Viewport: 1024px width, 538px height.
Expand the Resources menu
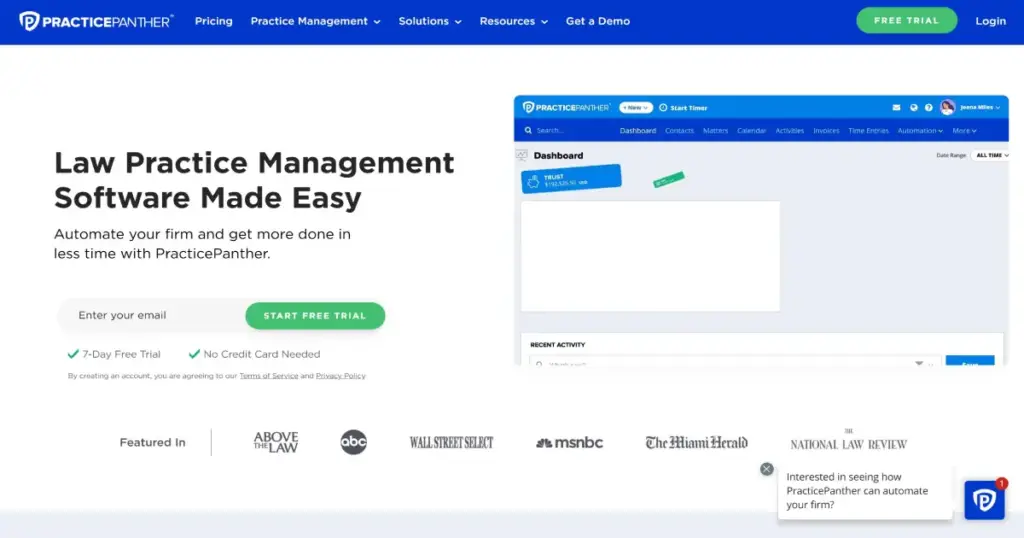click(513, 22)
